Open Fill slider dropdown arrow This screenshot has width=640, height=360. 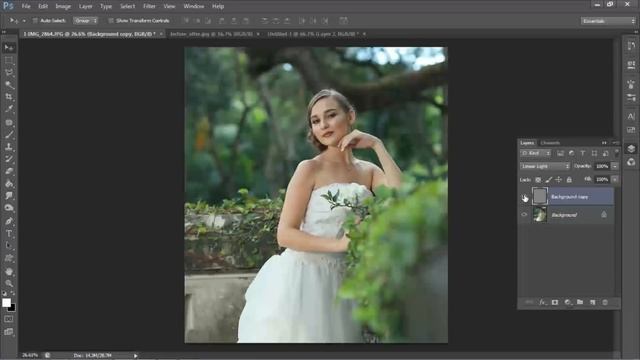pos(615,180)
